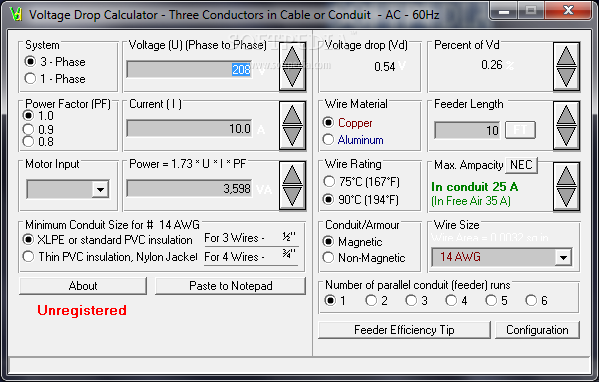Choose Magnetic conduit option
Screen dimensions: 599x382
click(352, 241)
